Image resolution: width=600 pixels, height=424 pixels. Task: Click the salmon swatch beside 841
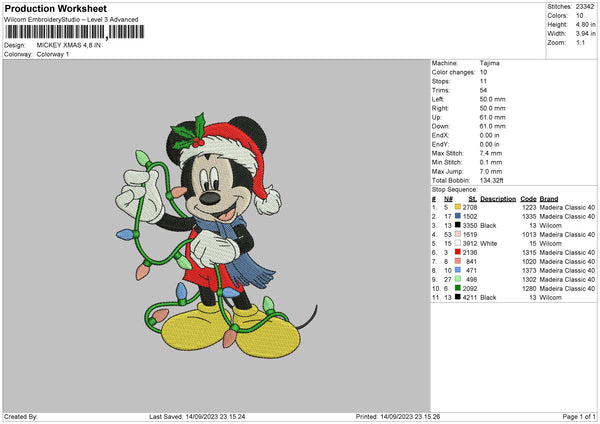click(x=457, y=261)
